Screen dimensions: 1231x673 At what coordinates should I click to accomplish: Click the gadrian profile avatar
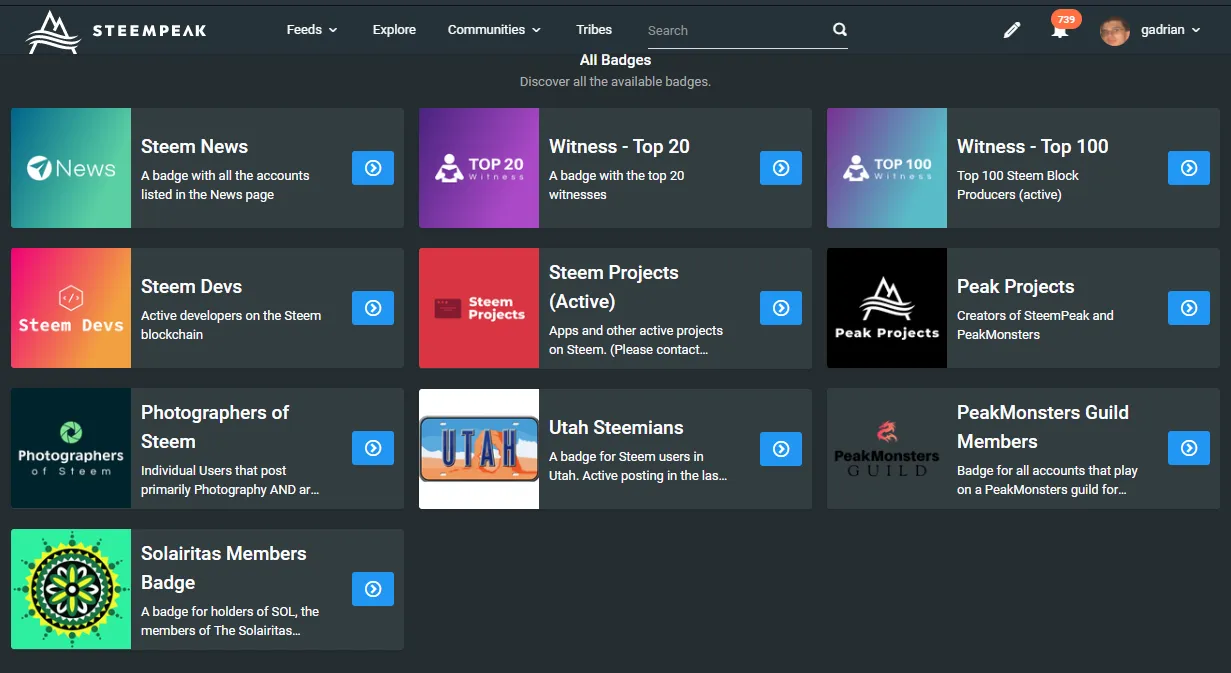[x=1115, y=30]
